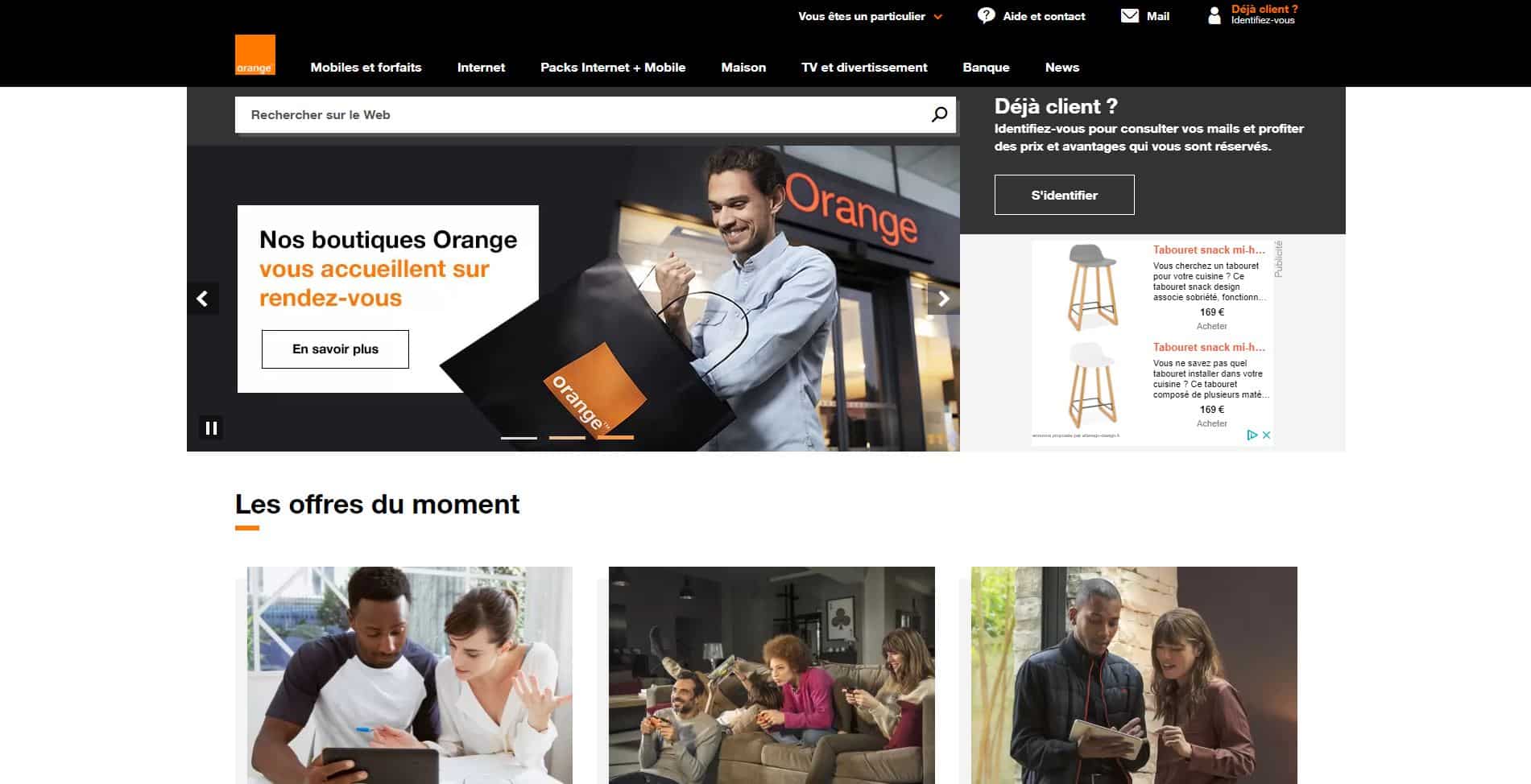Image resolution: width=1531 pixels, height=784 pixels.
Task: Open Packs Internet + Mobile menu
Action: 613,68
